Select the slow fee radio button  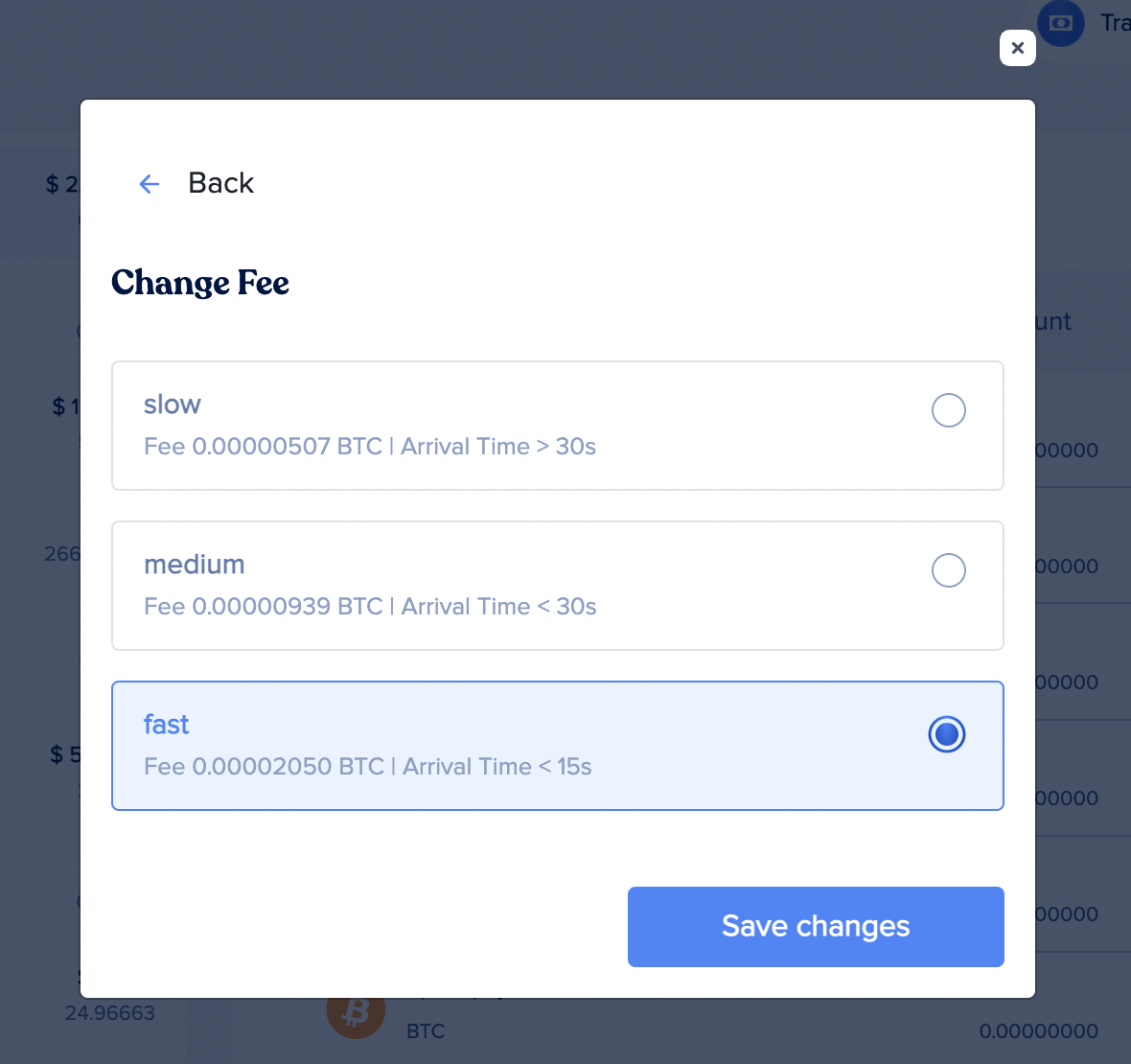[948, 409]
